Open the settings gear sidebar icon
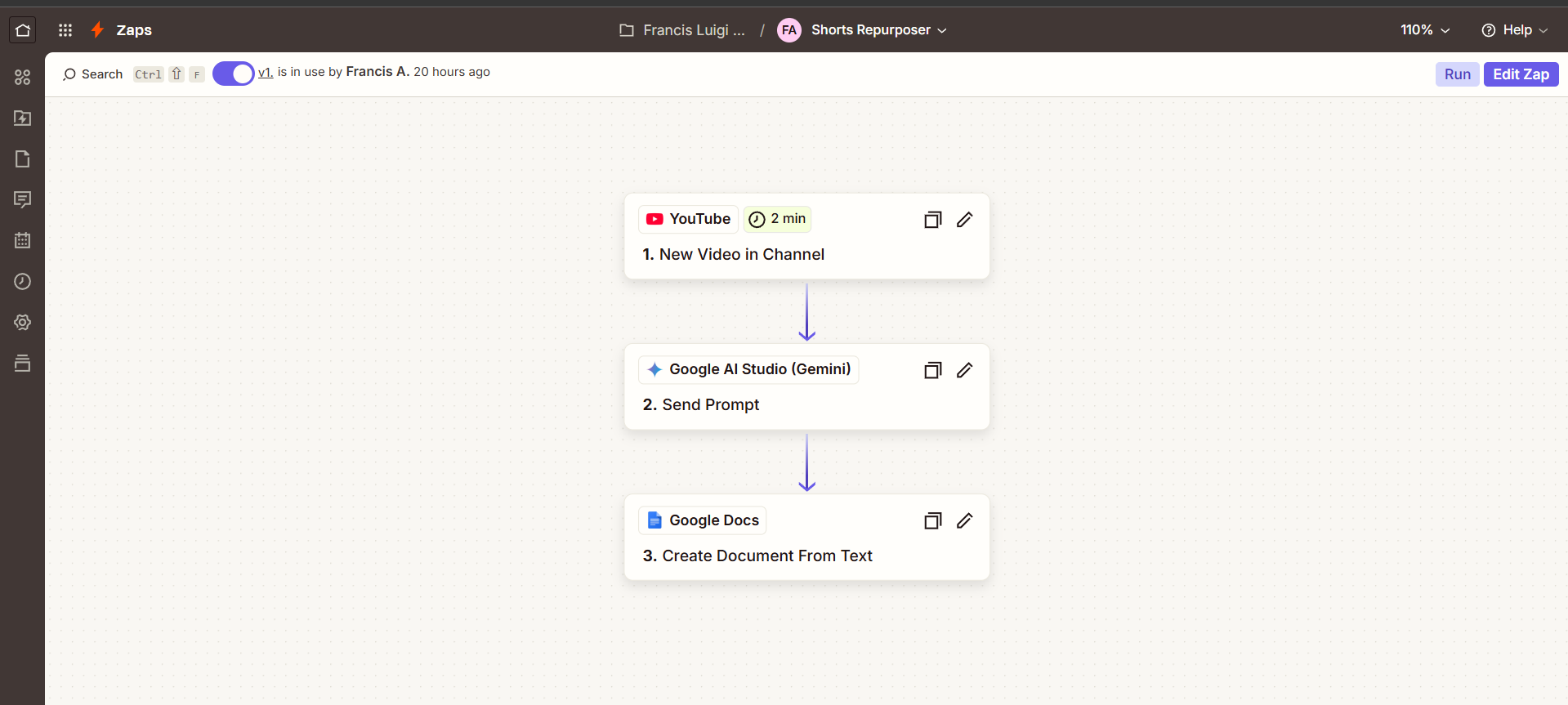 tap(23, 323)
